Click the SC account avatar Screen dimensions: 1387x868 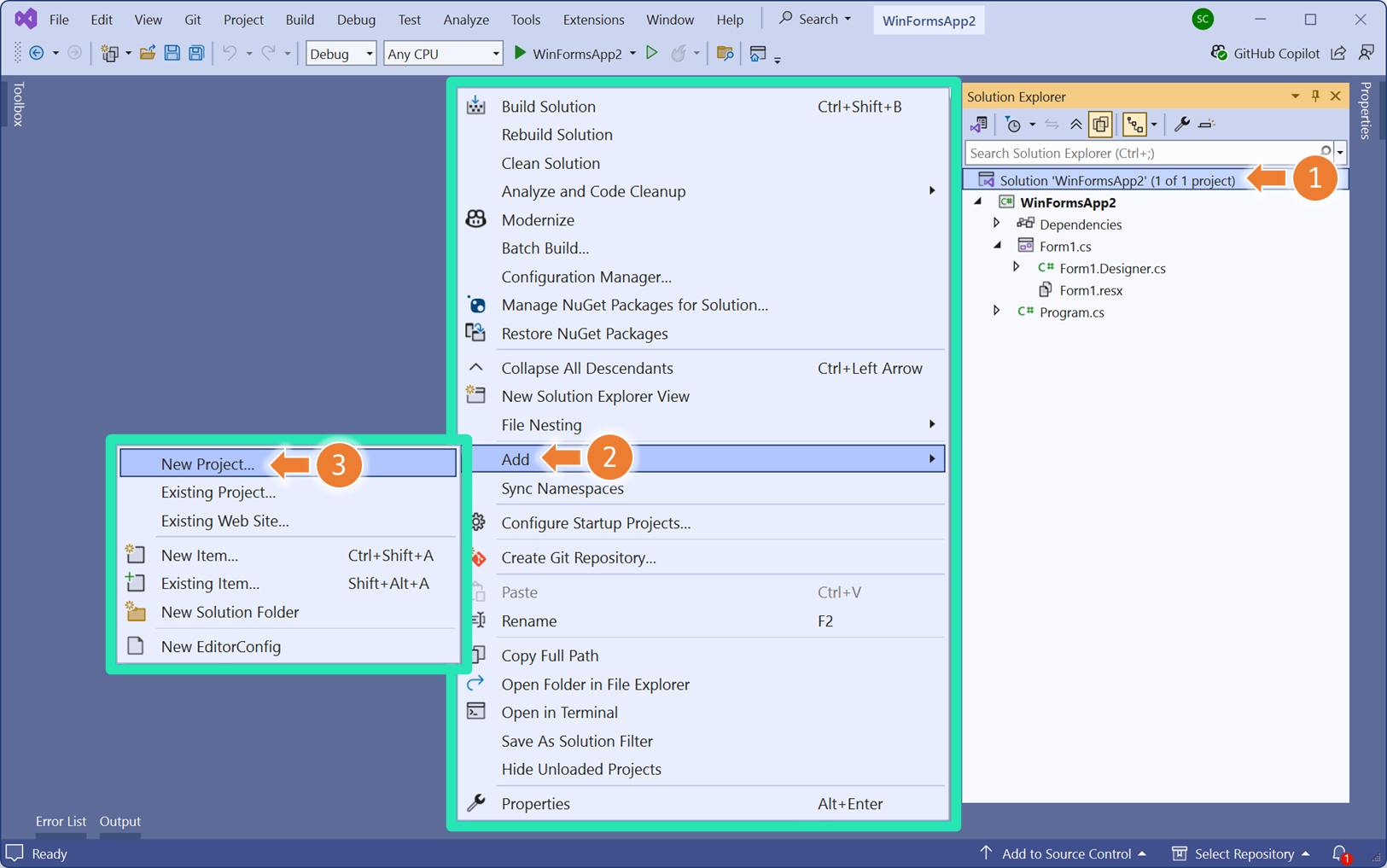[x=1203, y=19]
